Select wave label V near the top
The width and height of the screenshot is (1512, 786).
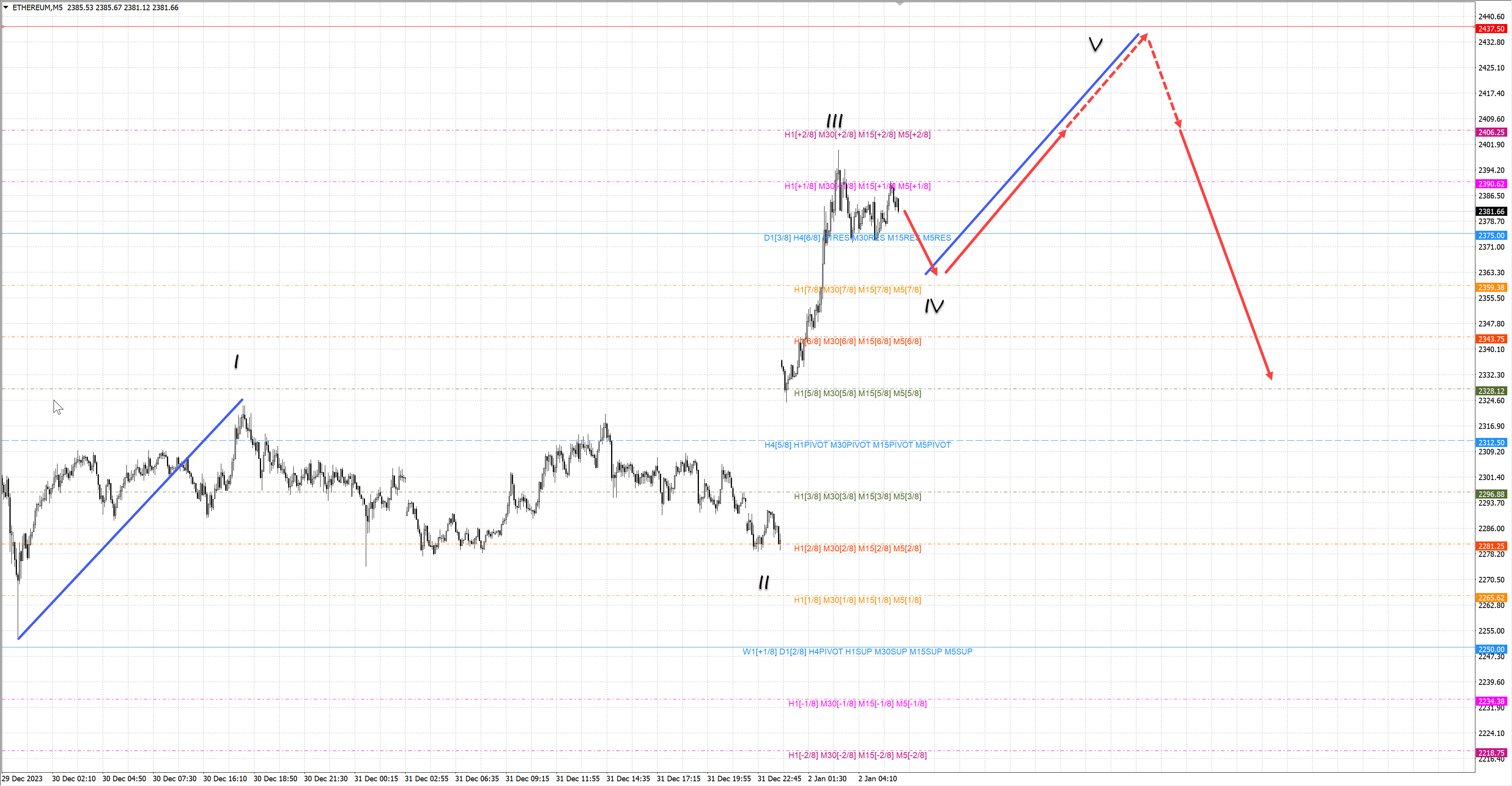(1095, 44)
